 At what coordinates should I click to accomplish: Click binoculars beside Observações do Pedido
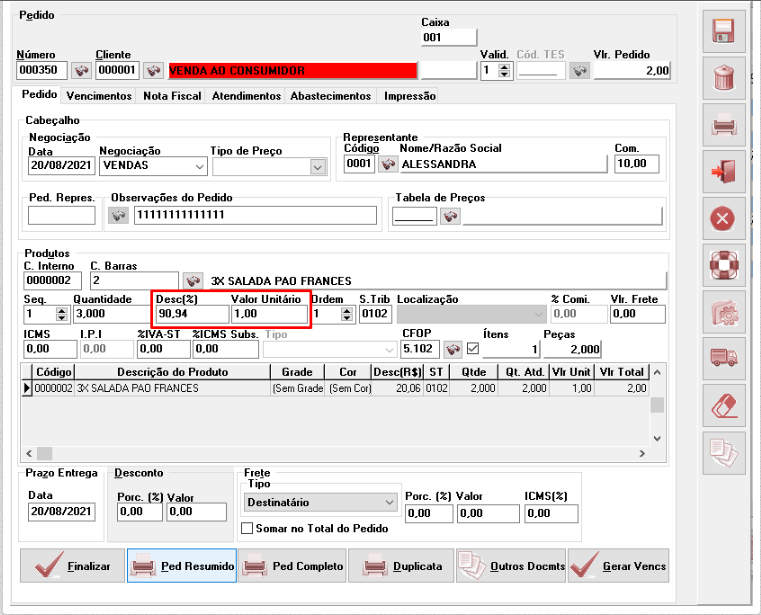click(118, 215)
